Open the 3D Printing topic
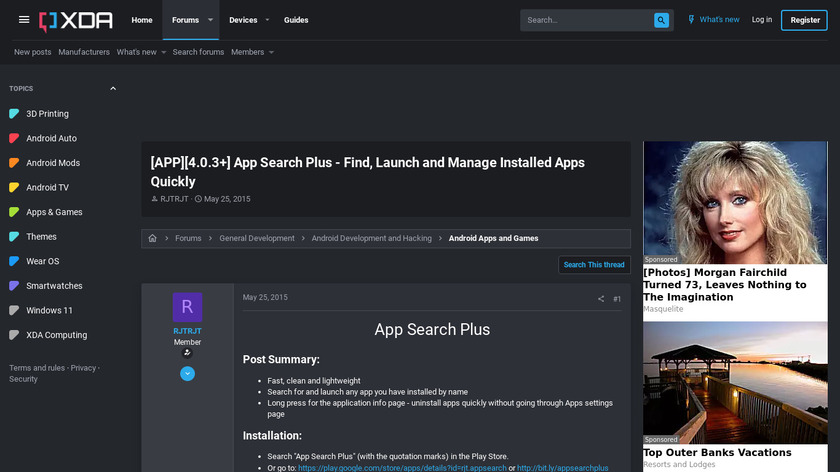The height and width of the screenshot is (472, 840). 47,114
